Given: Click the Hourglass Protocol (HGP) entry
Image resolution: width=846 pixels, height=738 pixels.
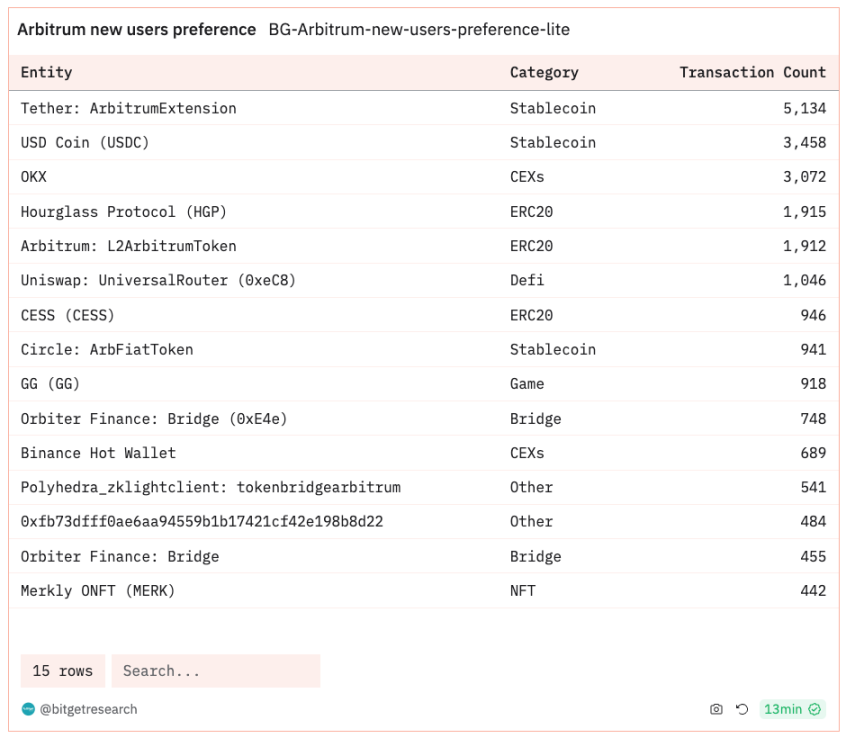Looking at the screenshot, I should pyautogui.click(x=124, y=211).
